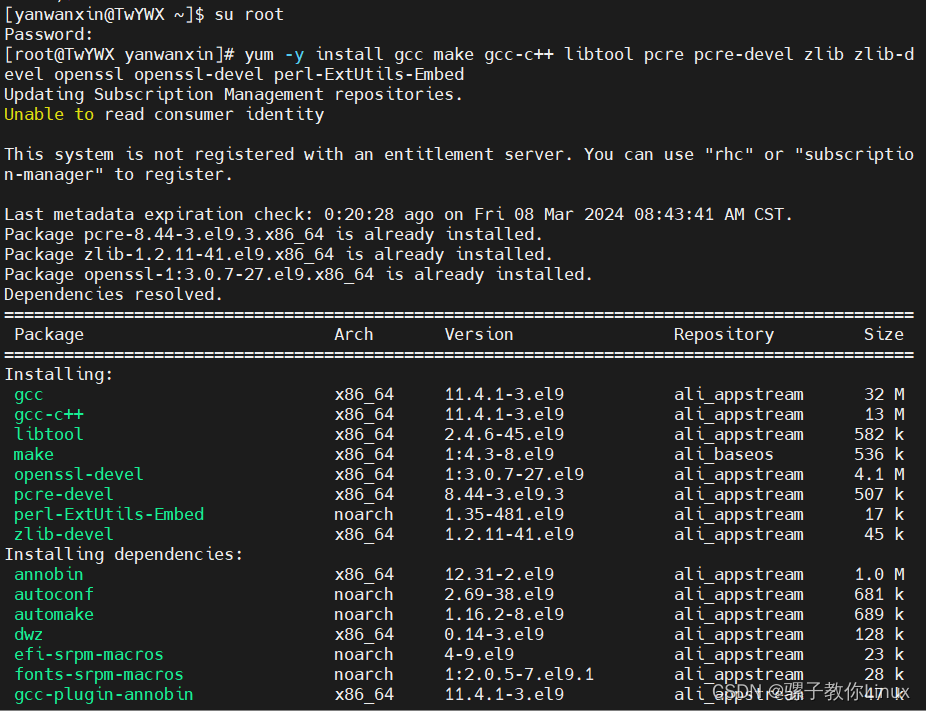The width and height of the screenshot is (926, 711).
Task: Click 'Package pcre-8.44-3.el9.3.x86_64' installed line
Action: (x=273, y=234)
